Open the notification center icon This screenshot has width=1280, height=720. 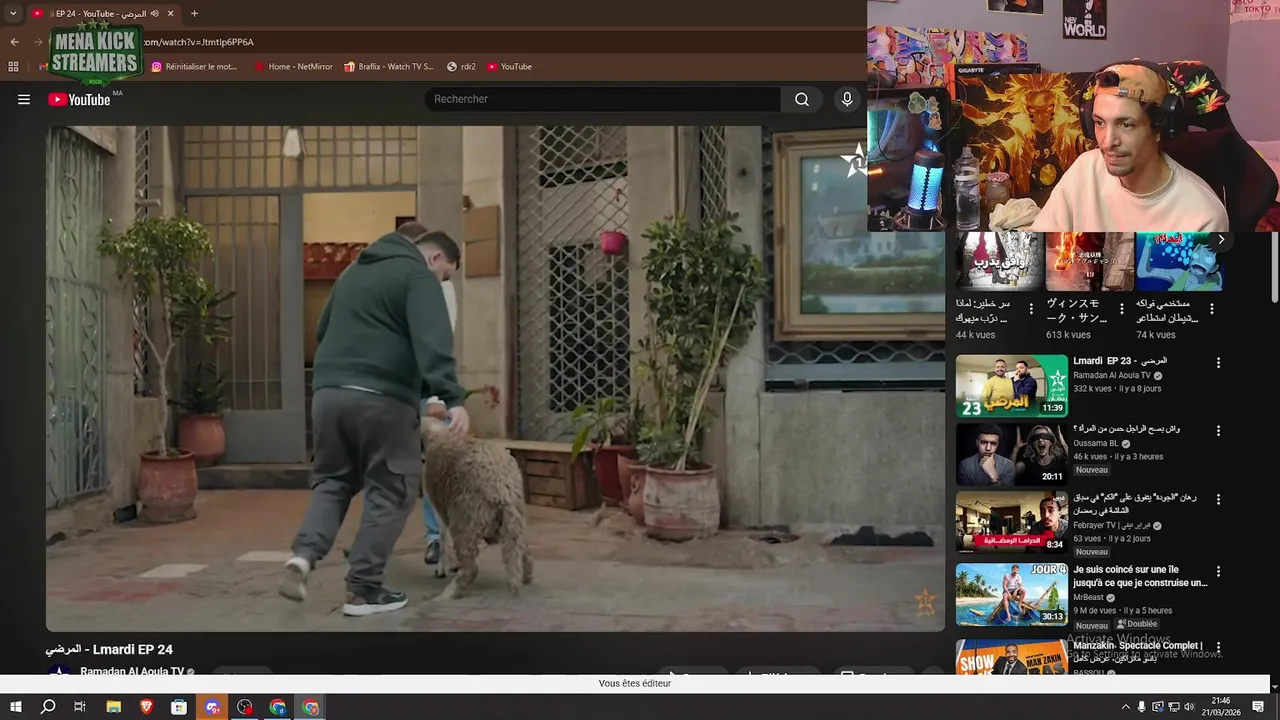(1259, 707)
